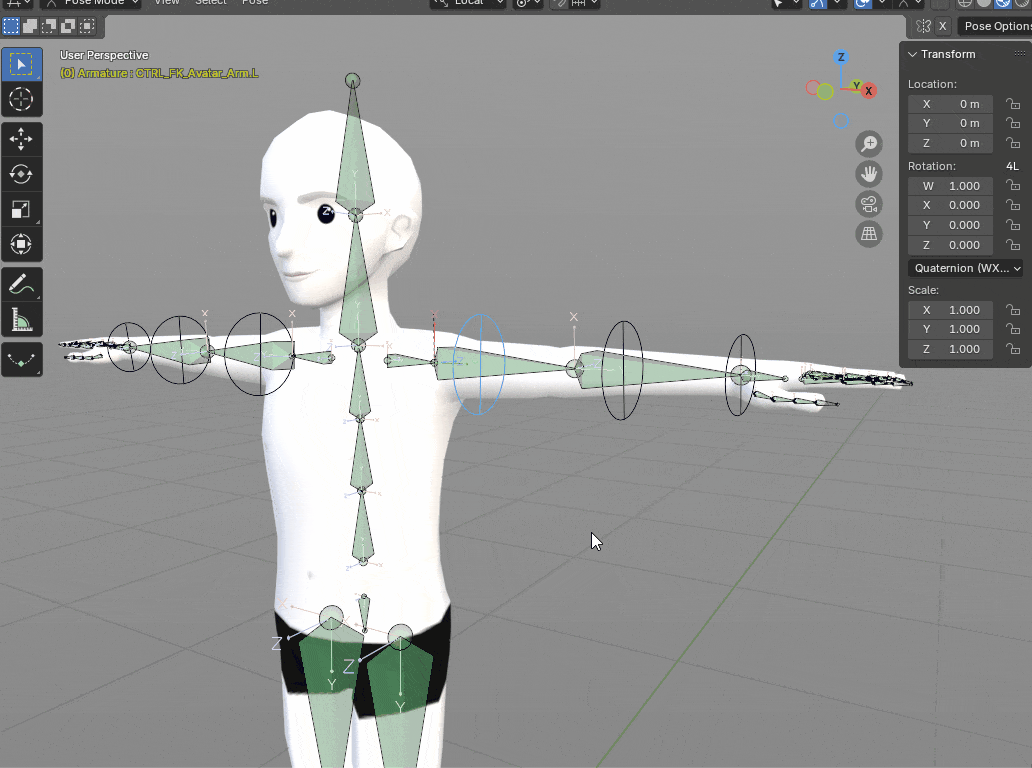The width and height of the screenshot is (1032, 768).
Task: Activate the Move tool
Action: 21,138
